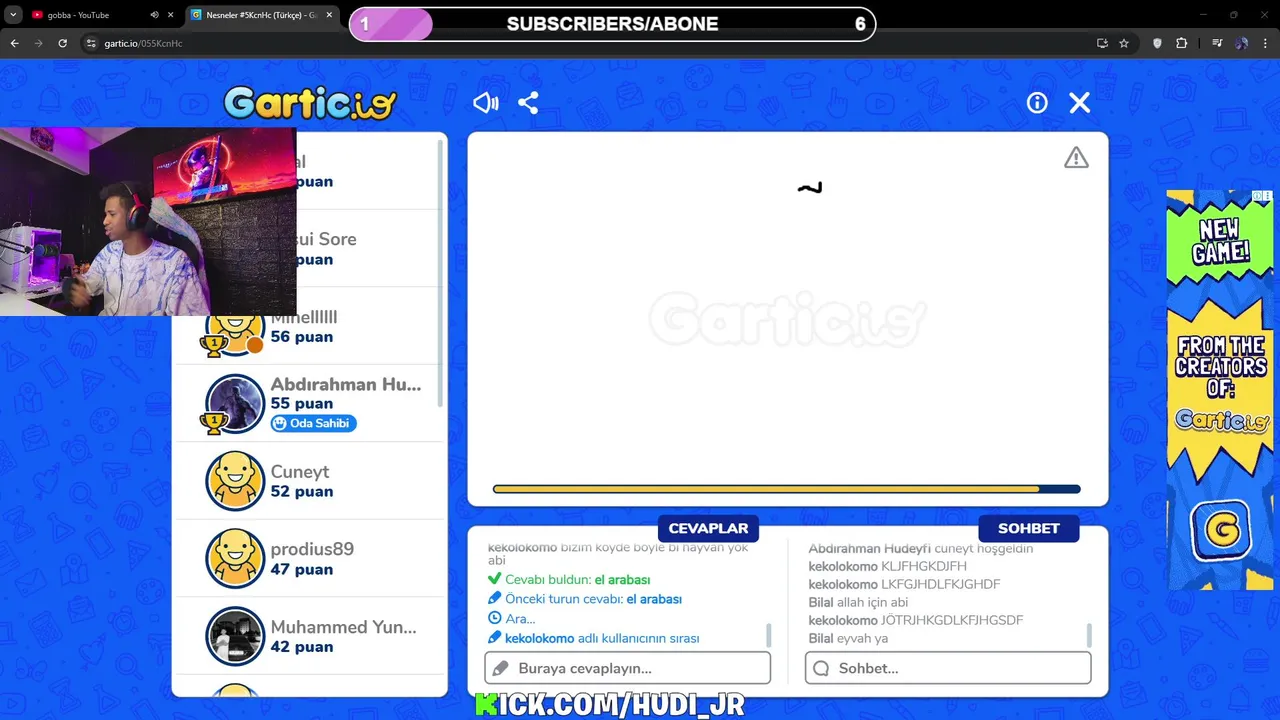
Task: Click the yellow G icon in the ad
Action: (1221, 530)
